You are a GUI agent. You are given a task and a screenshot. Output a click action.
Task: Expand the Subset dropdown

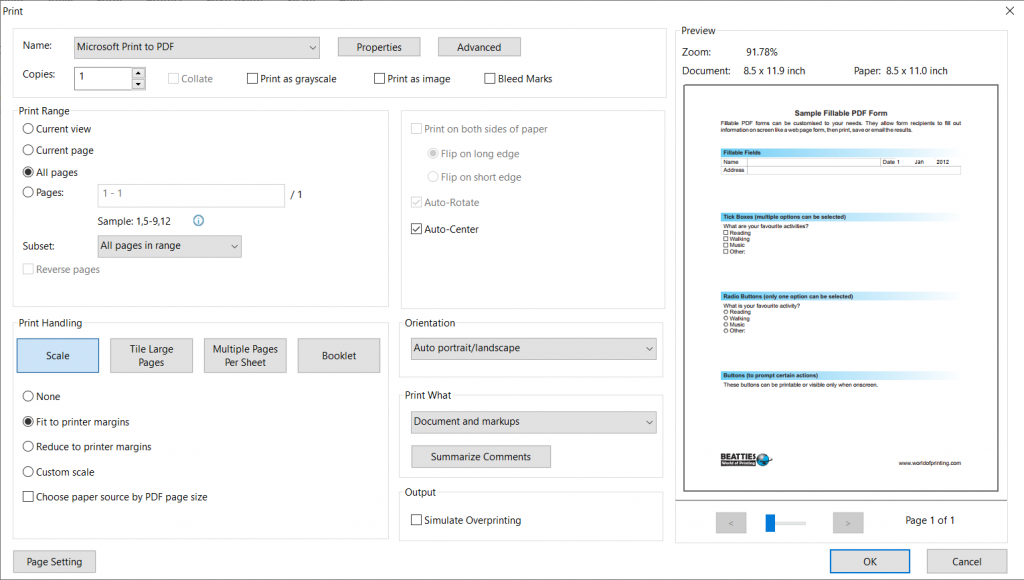(x=170, y=246)
